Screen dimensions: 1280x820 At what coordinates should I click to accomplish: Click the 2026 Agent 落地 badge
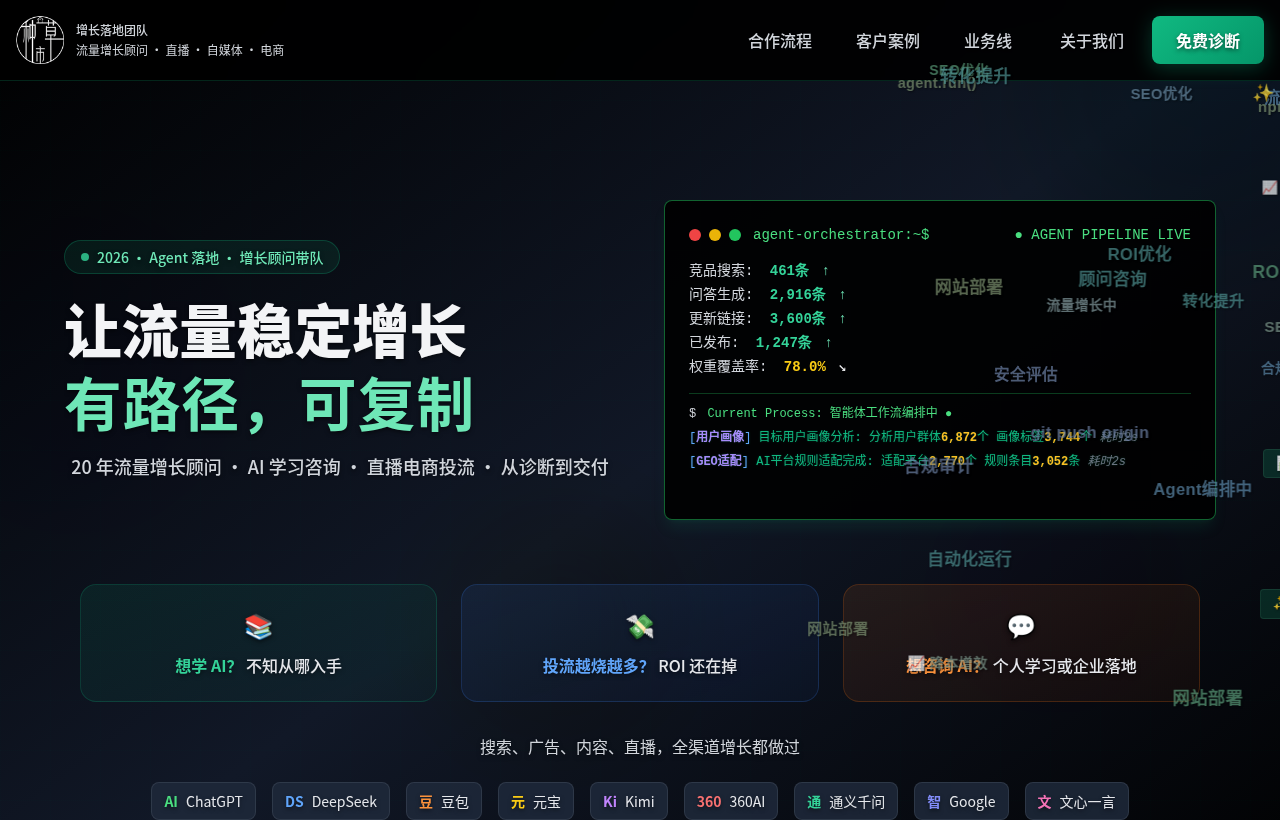(202, 257)
